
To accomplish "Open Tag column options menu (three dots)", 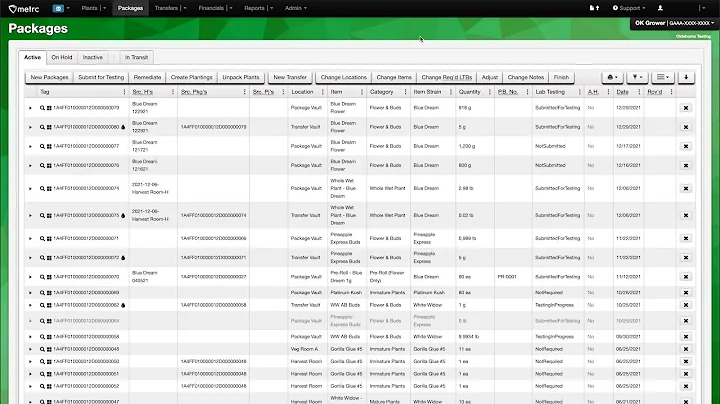I will (x=124, y=92).
